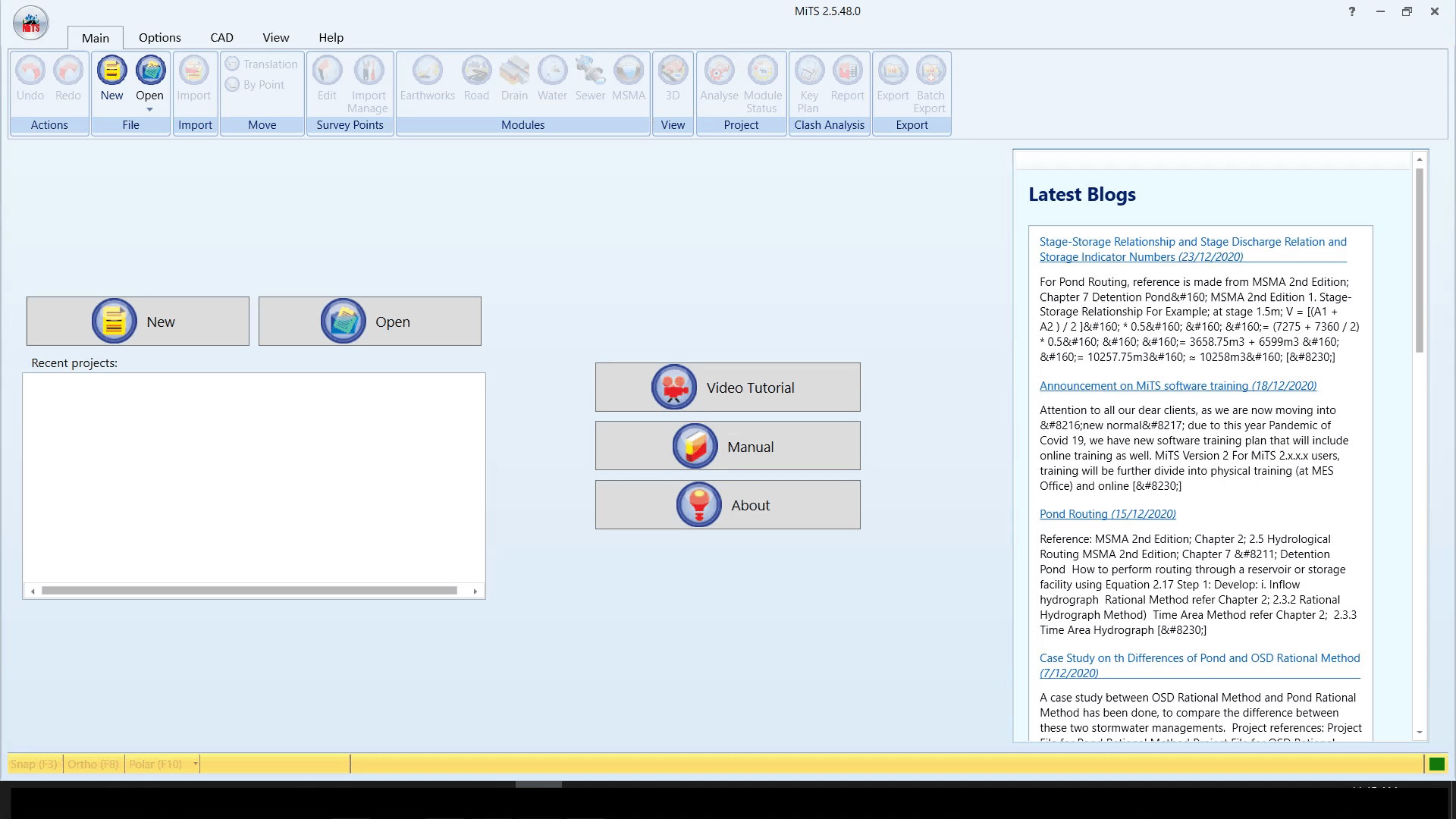Select the Translation radio option
Image resolution: width=1456 pixels, height=819 pixels.
tap(262, 64)
